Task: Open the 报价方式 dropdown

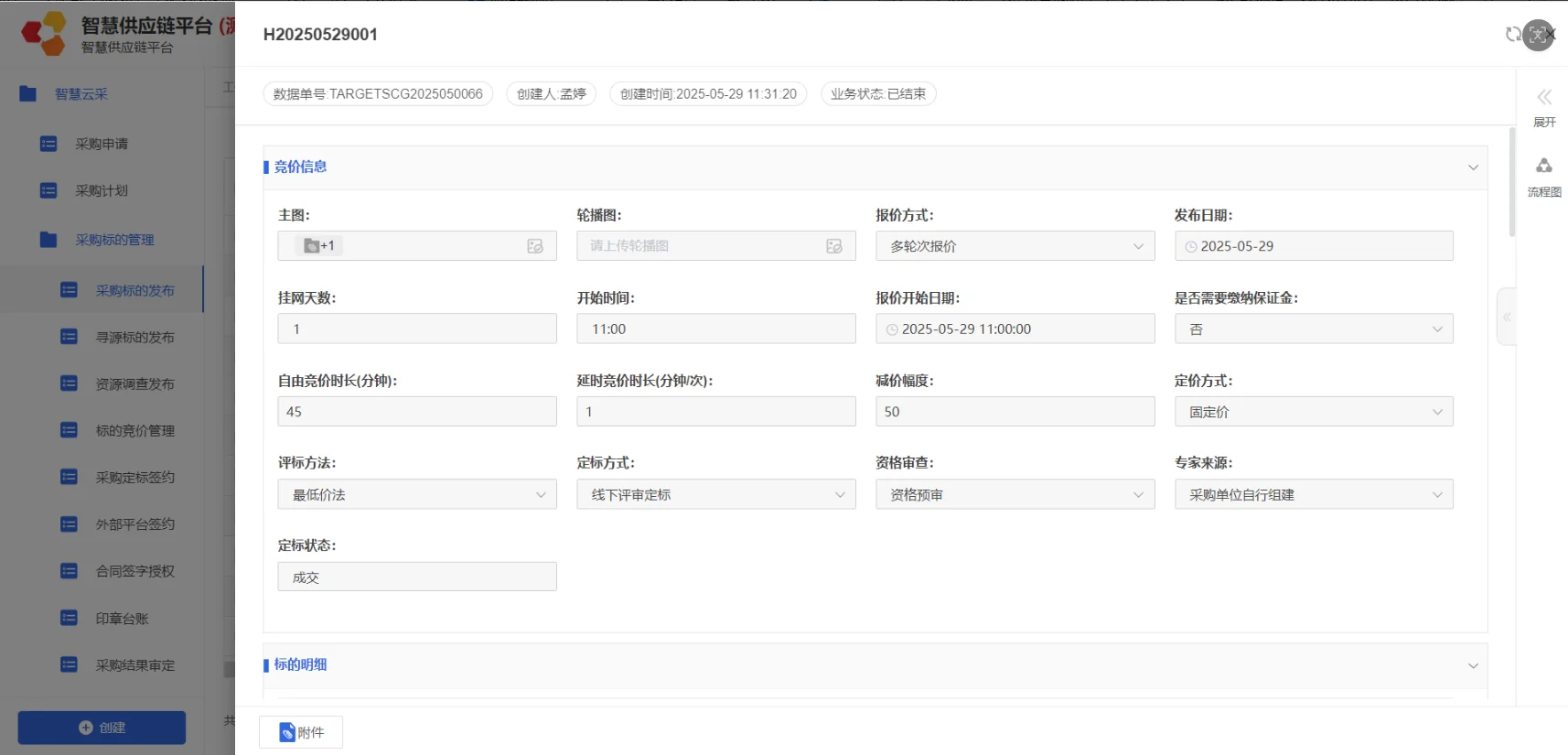Action: tap(1015, 246)
